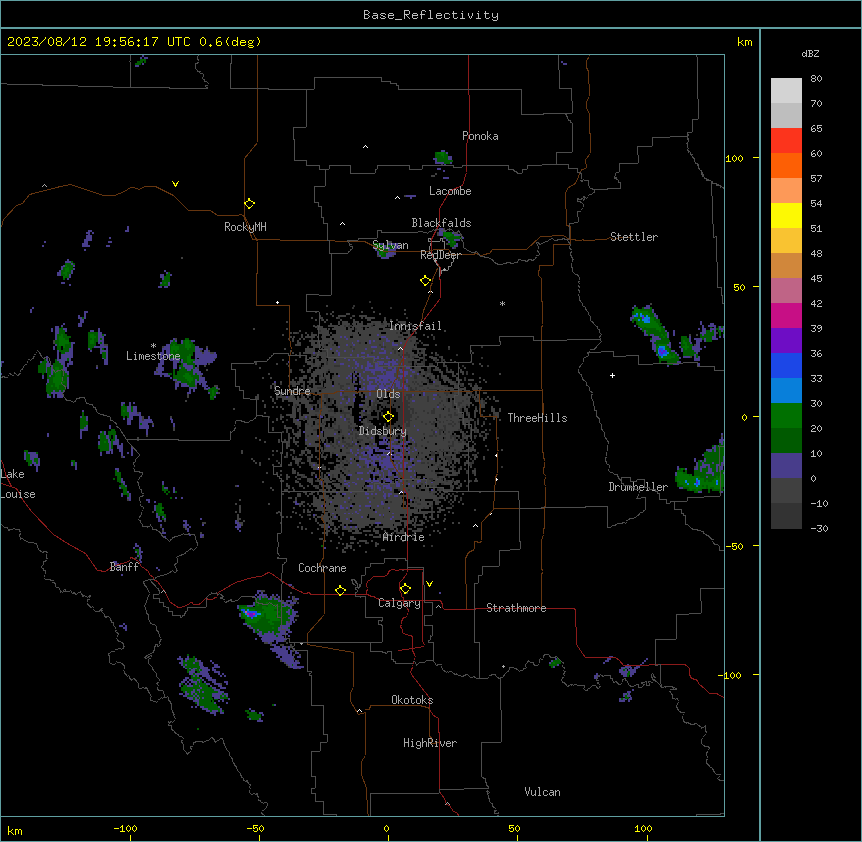The width and height of the screenshot is (862, 842).
Task: Click the Didsbury label
Action: (x=383, y=431)
